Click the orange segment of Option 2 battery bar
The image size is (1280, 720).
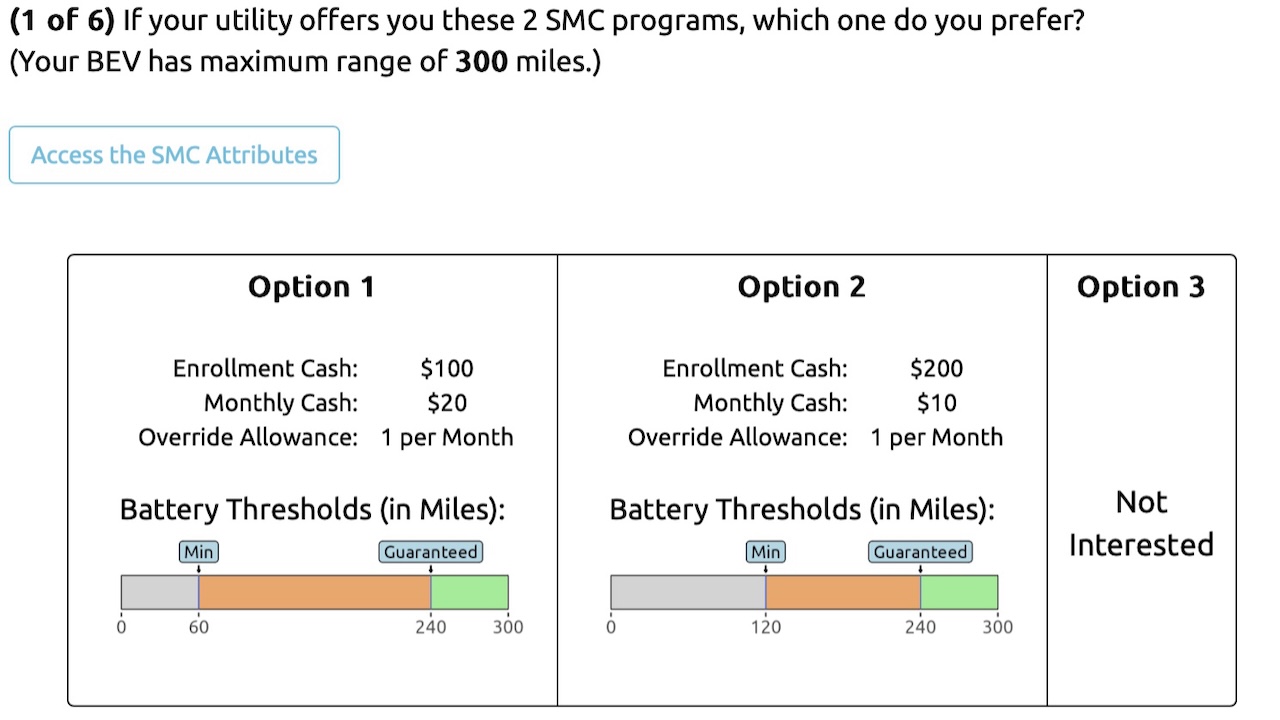coord(843,592)
